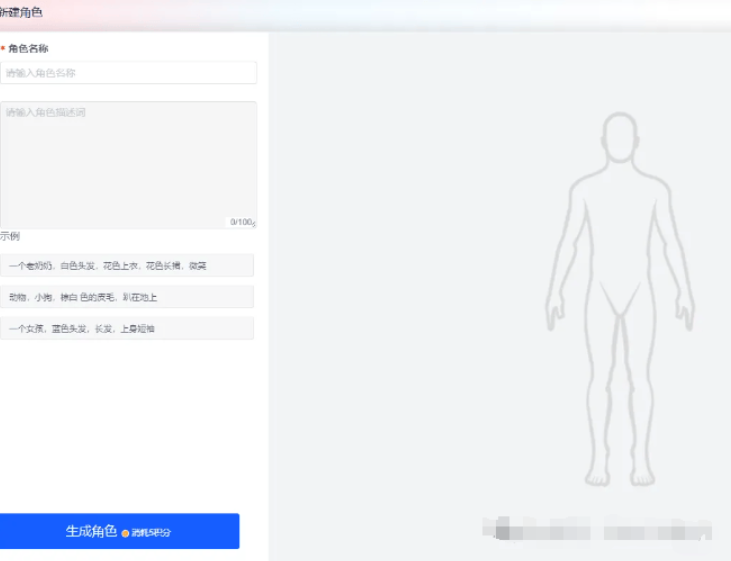
Task: Select the old grandma example prompt
Action: (127, 265)
